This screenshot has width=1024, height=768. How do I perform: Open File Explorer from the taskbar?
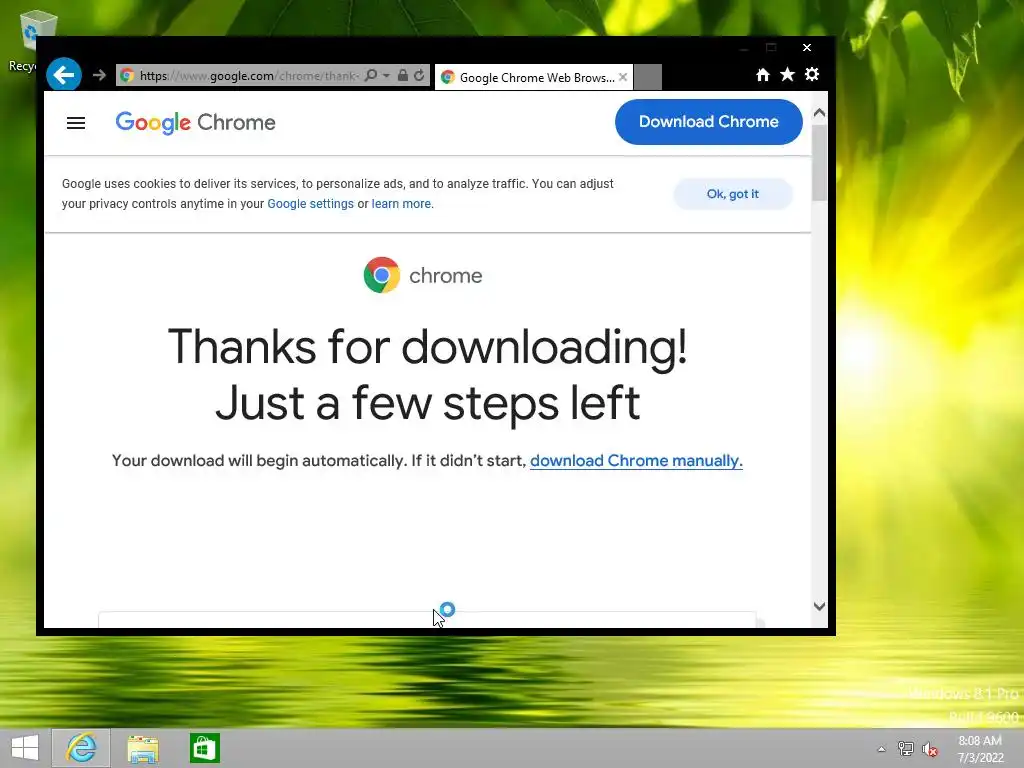(143, 748)
